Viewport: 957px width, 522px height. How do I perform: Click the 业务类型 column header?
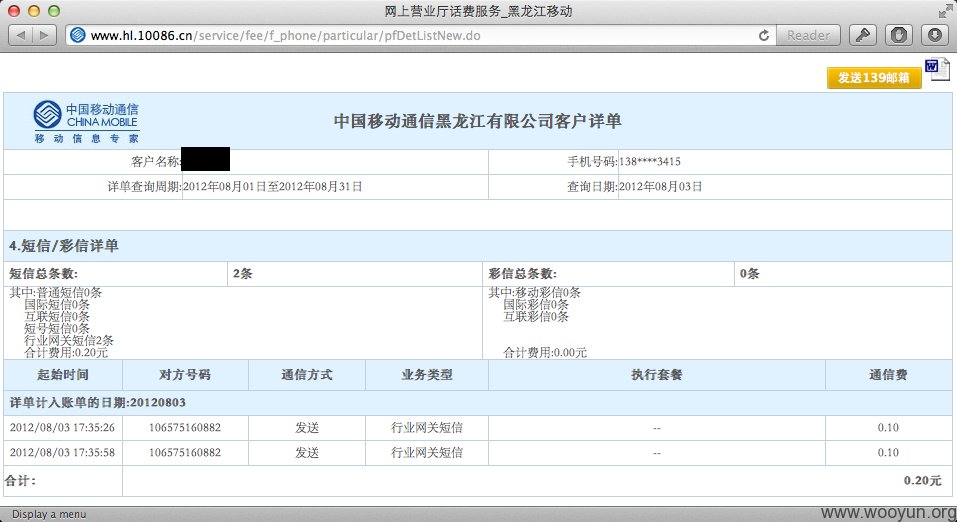point(427,375)
